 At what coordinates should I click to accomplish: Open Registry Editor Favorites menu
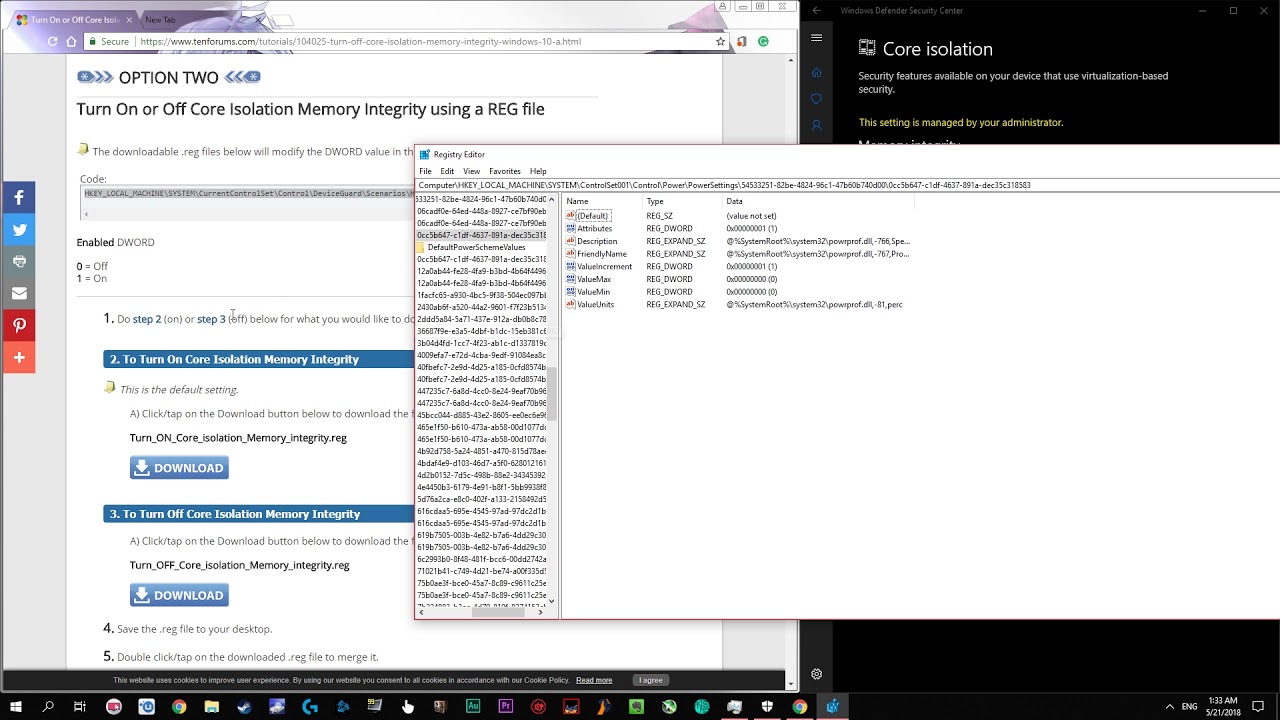tap(505, 171)
